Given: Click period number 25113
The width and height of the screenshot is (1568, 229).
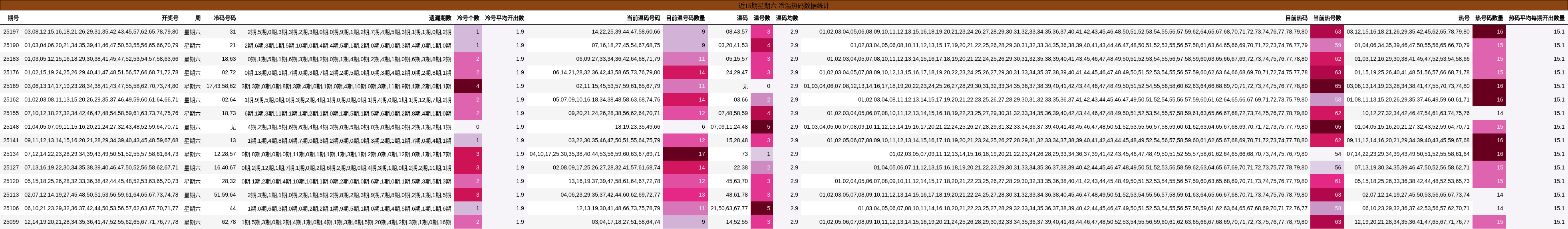Looking at the screenshot, I should (11, 195).
